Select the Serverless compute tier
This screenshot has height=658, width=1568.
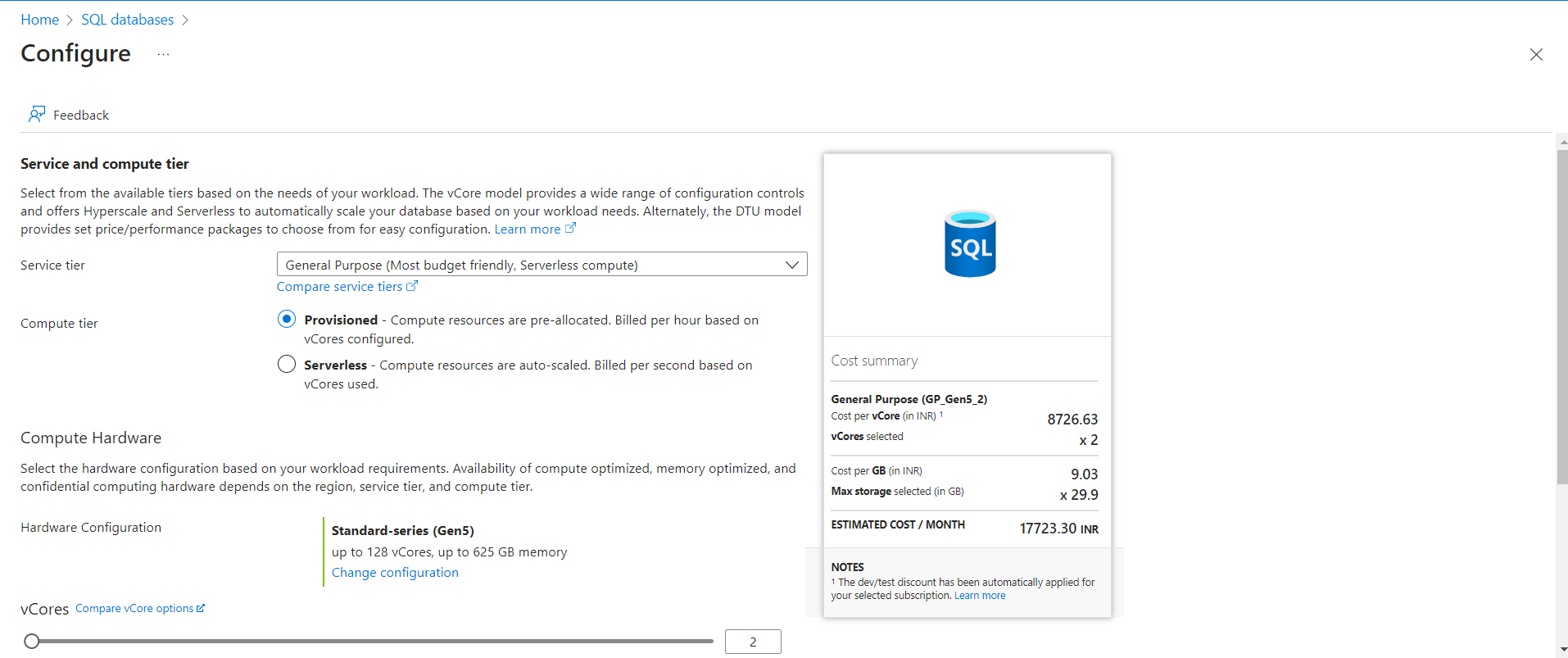pyautogui.click(x=286, y=364)
